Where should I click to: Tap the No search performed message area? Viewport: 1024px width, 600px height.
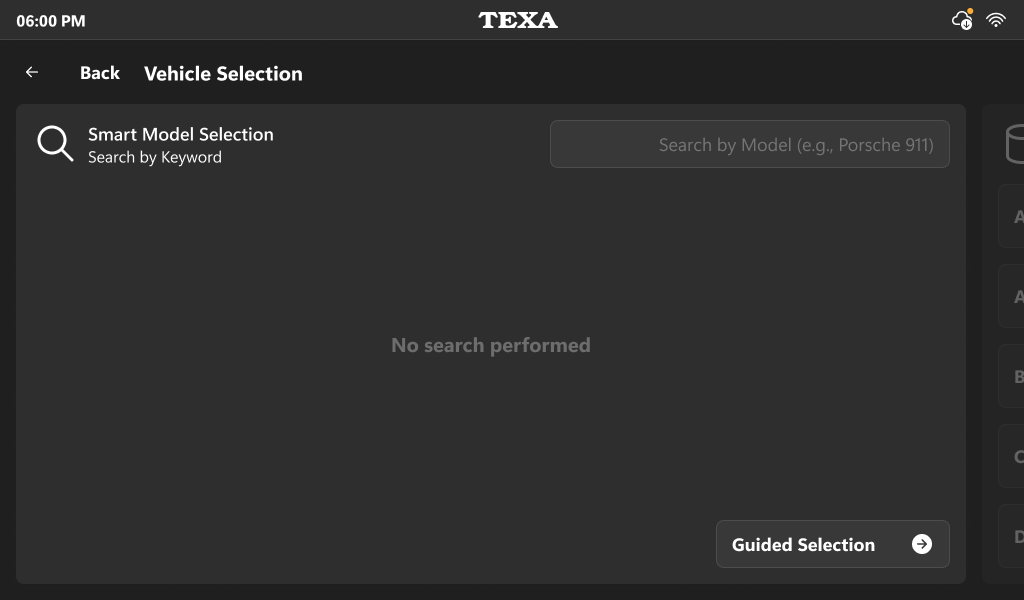pyautogui.click(x=490, y=345)
